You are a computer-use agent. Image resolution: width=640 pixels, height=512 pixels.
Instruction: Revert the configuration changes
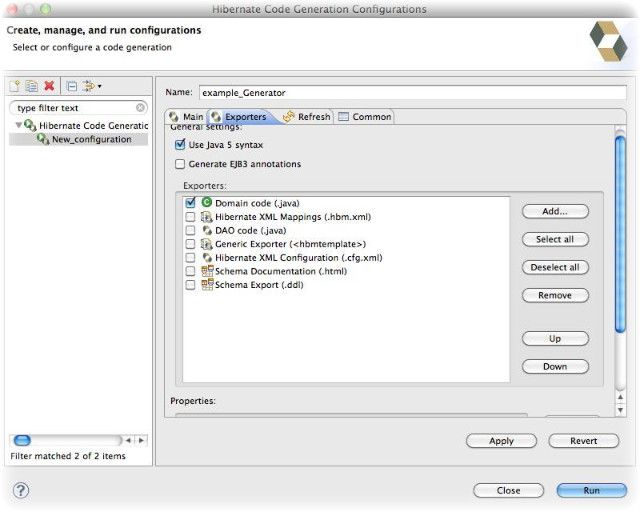584,441
